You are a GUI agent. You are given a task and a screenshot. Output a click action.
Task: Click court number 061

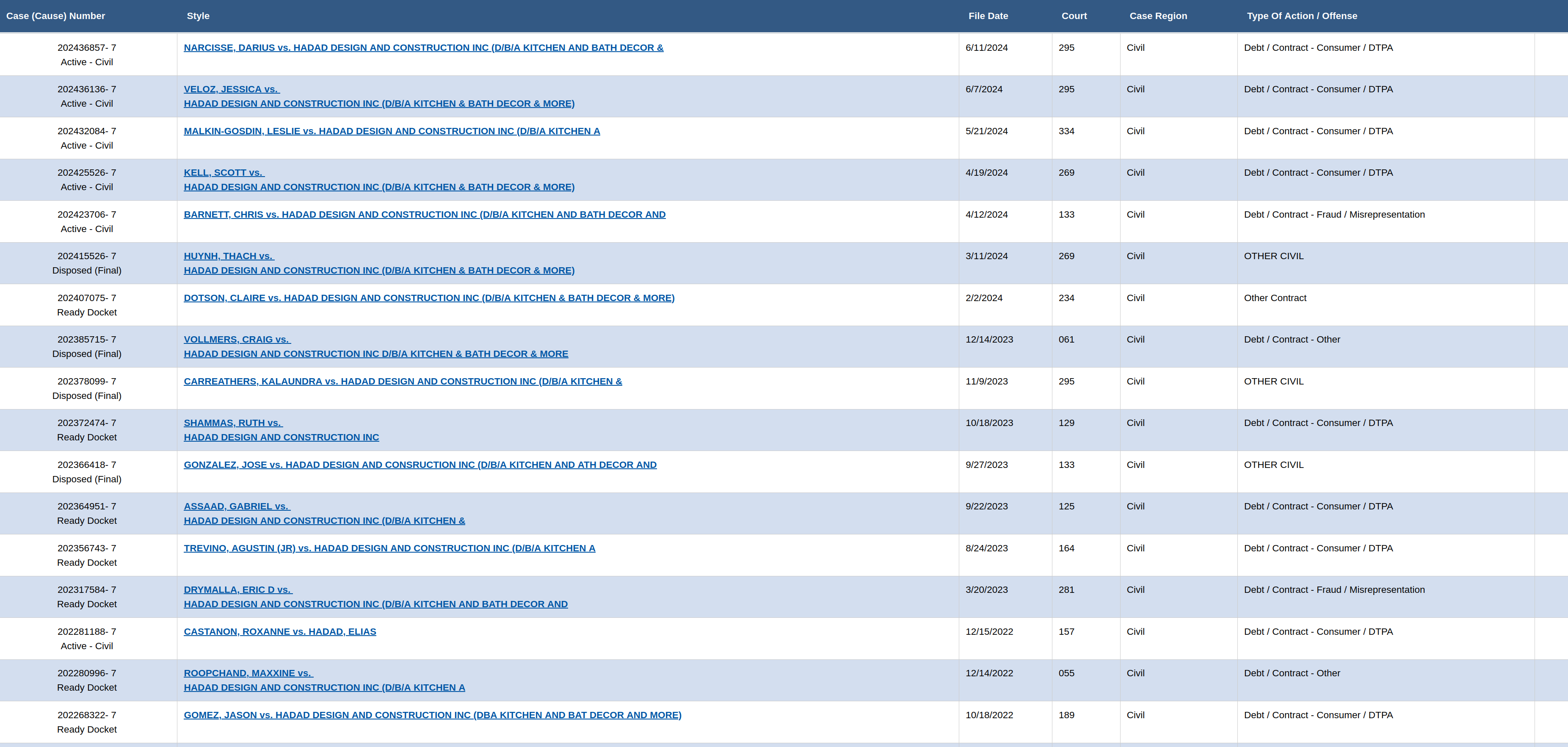coord(1066,339)
